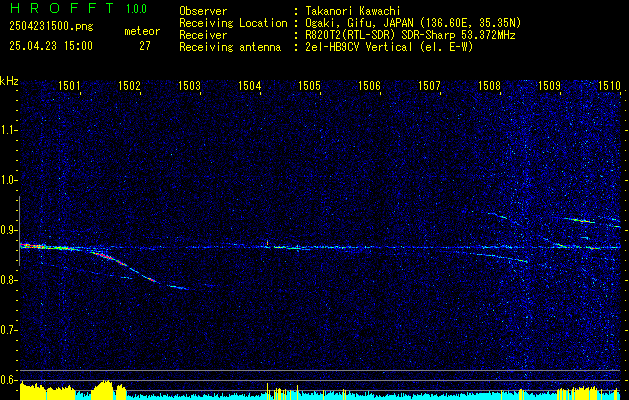Screen dimensions: 629x400
Task: Click time marker 1504
Action: click(x=250, y=85)
